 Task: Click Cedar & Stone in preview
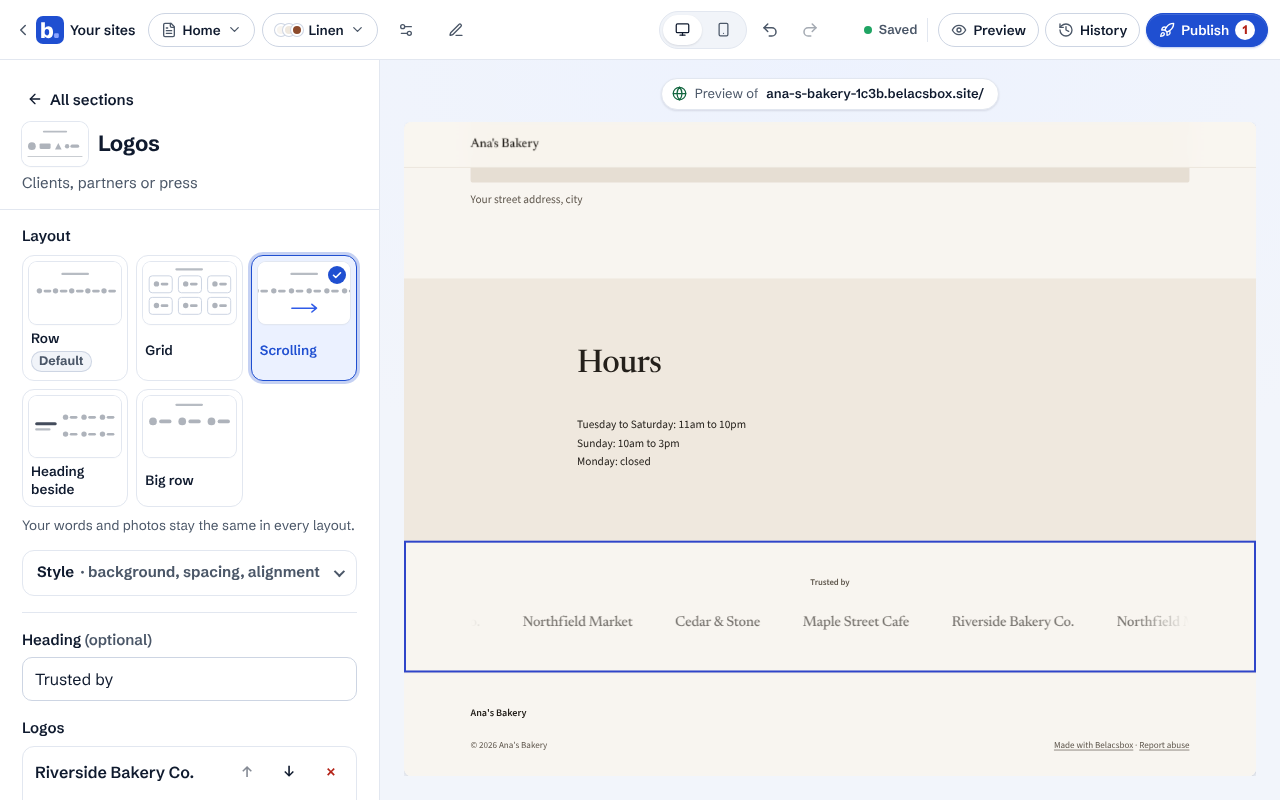click(x=718, y=622)
